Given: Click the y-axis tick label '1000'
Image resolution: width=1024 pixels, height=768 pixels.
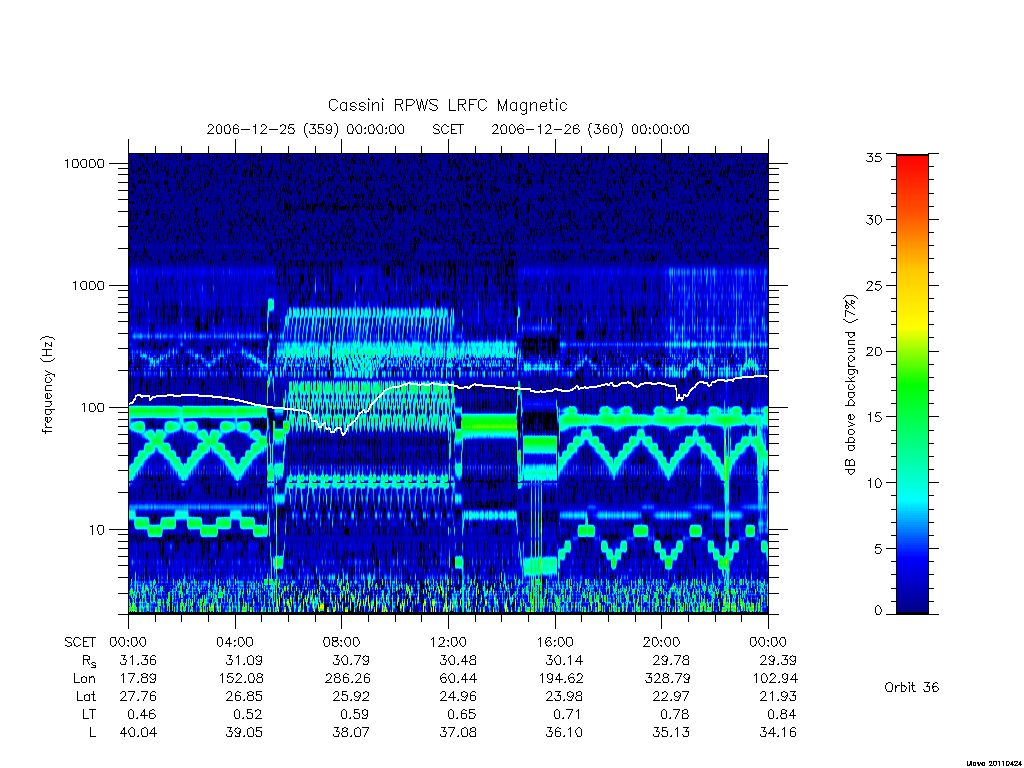Looking at the screenshot, I should (x=88, y=285).
